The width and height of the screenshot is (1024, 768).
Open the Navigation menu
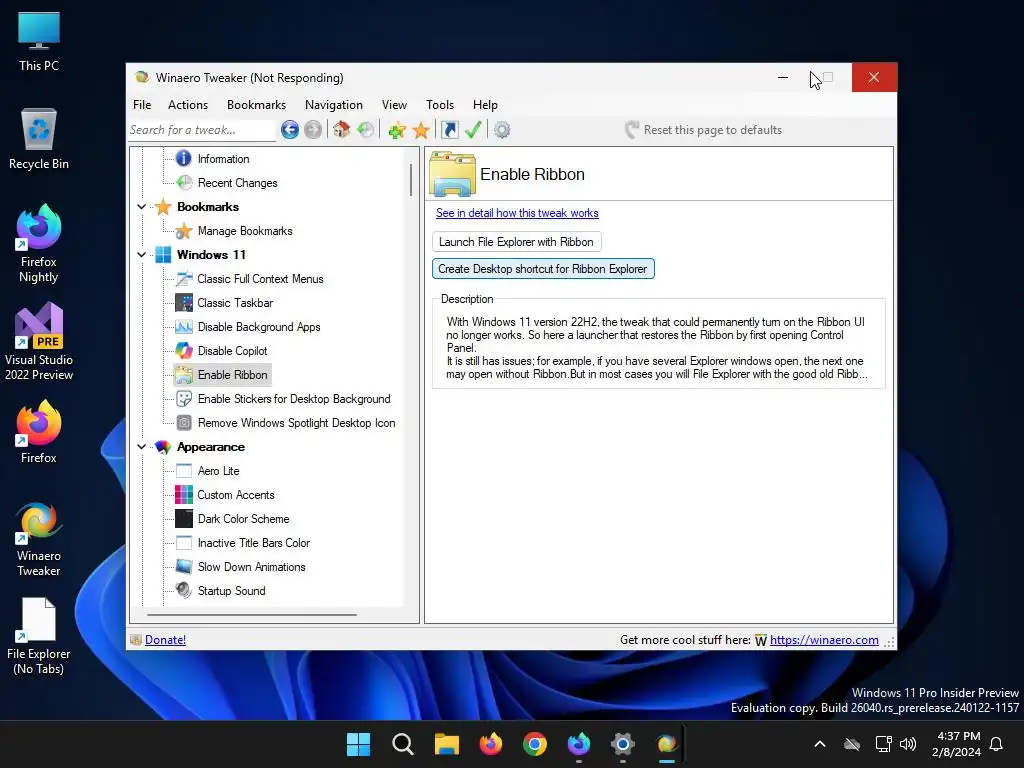[334, 104]
